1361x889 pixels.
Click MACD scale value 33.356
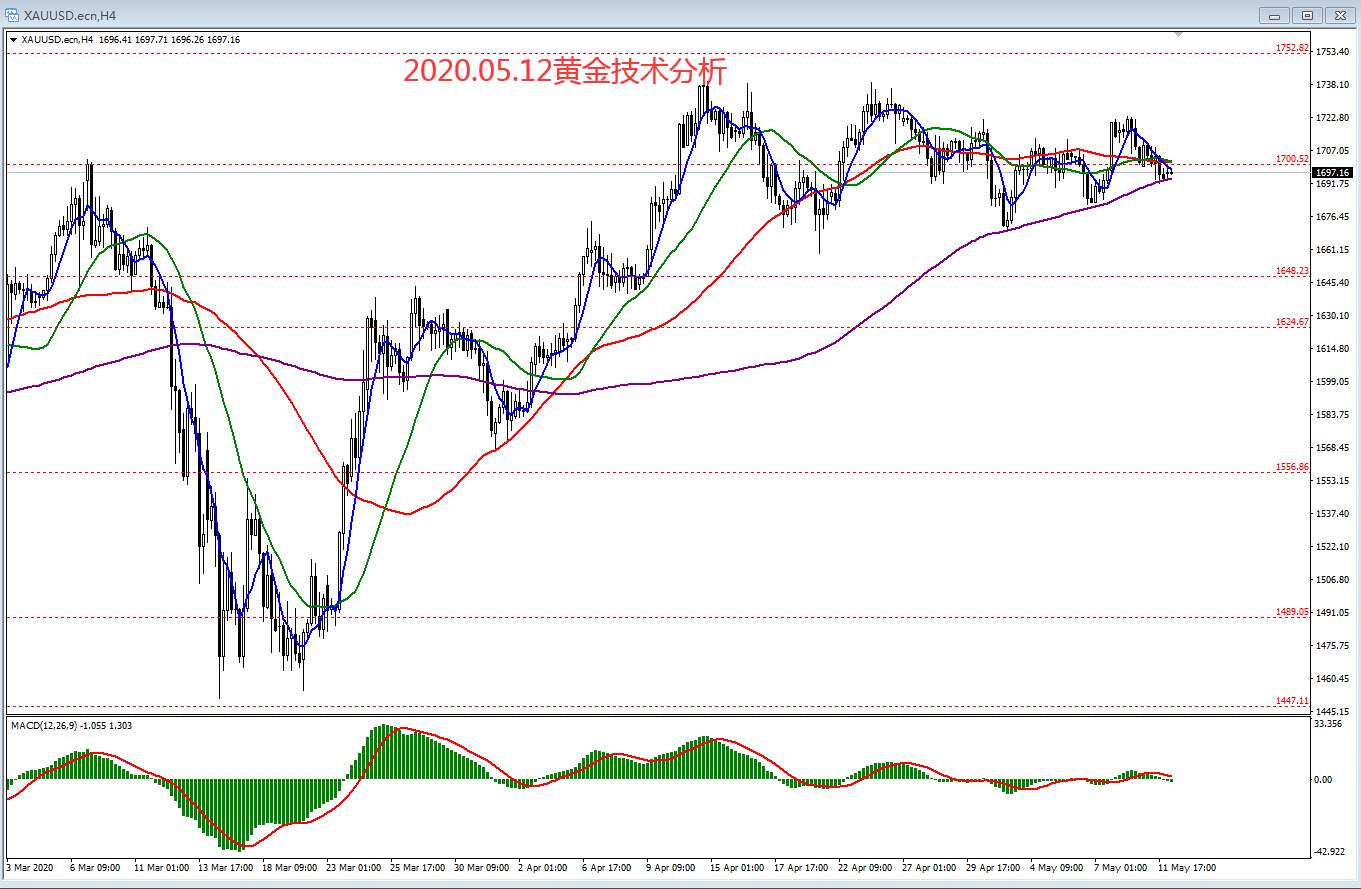point(1329,724)
